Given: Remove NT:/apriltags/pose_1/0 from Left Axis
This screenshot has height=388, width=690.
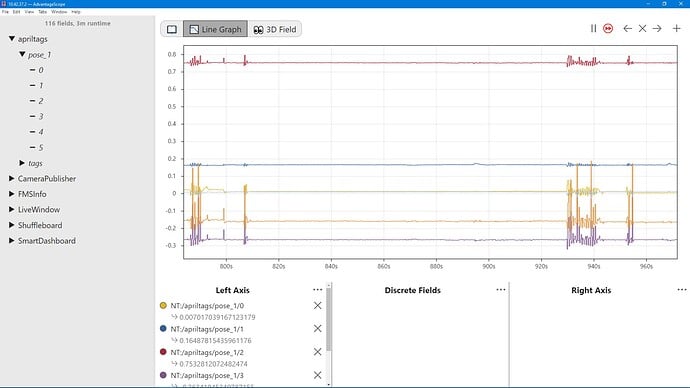Looking at the screenshot, I should pos(317,305).
